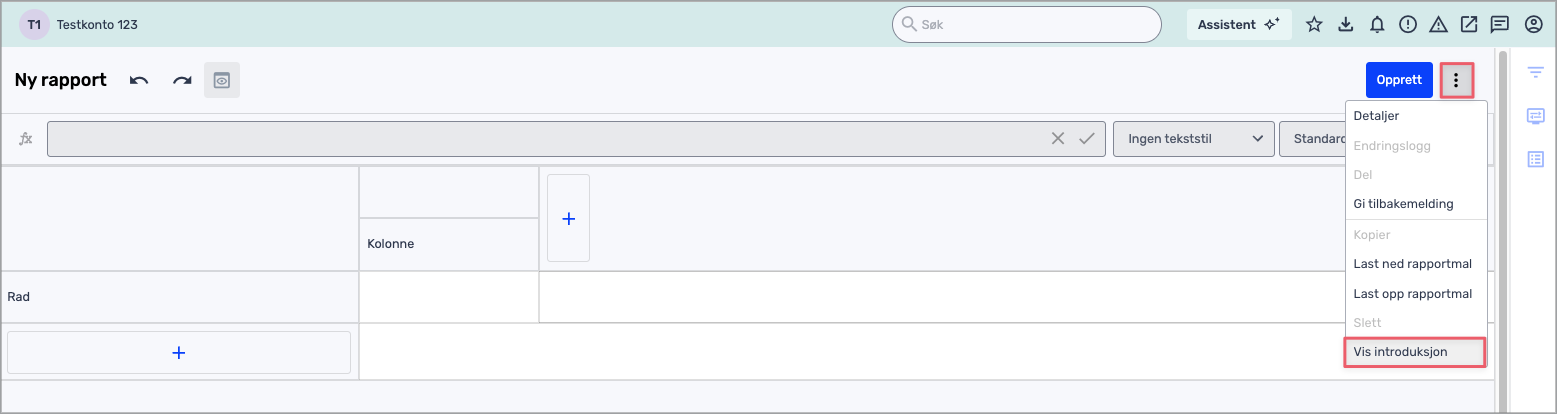Add a new row with plus button
This screenshot has height=414, width=1557.
(x=179, y=352)
